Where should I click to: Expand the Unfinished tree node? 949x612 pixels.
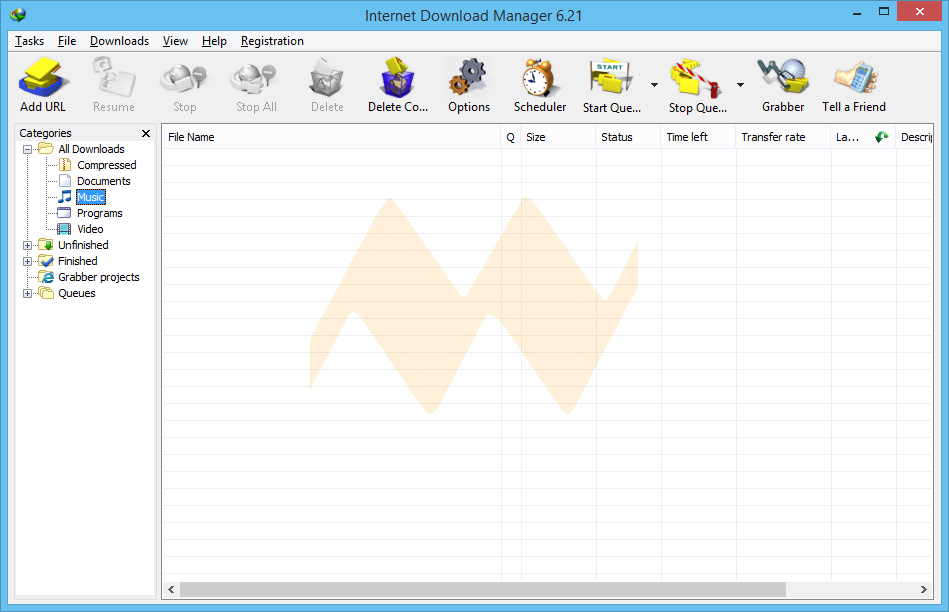point(27,245)
